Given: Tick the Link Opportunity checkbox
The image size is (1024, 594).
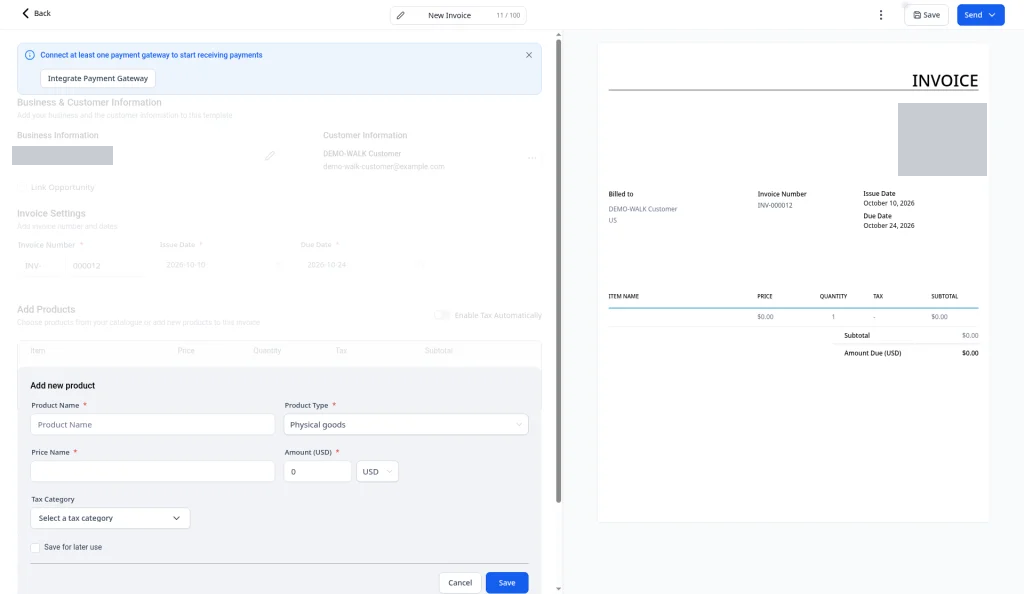Looking at the screenshot, I should tap(22, 187).
